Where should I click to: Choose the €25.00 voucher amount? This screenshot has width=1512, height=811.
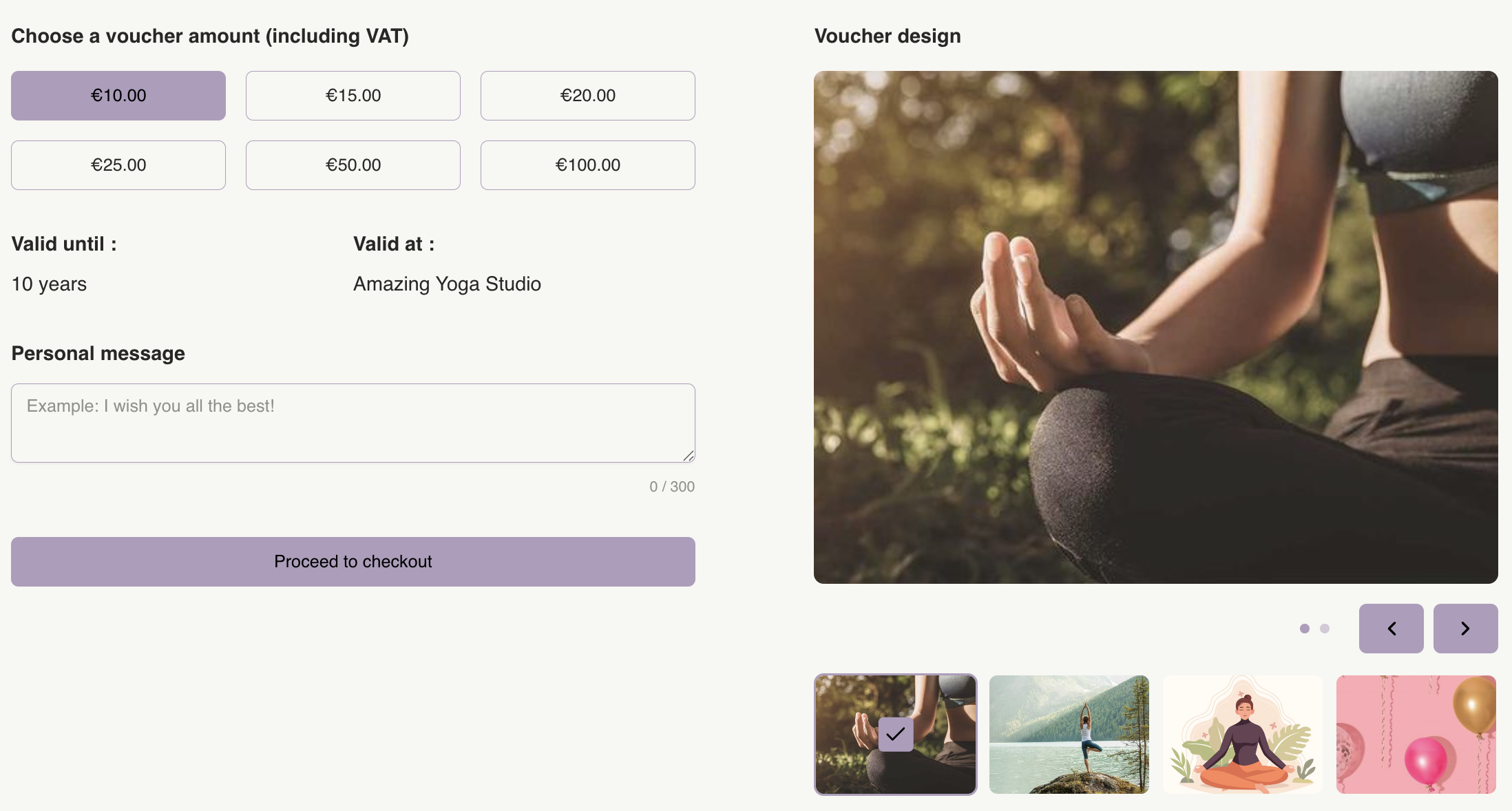pyautogui.click(x=118, y=165)
